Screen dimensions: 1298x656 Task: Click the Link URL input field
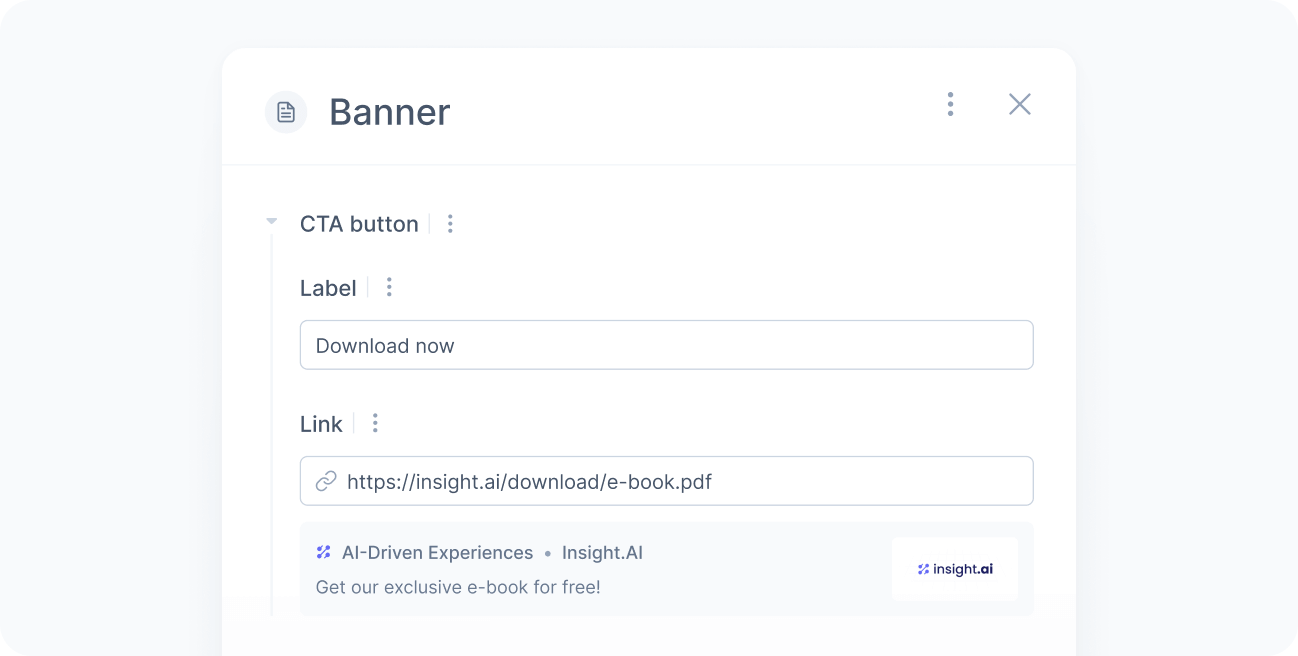[x=666, y=481]
